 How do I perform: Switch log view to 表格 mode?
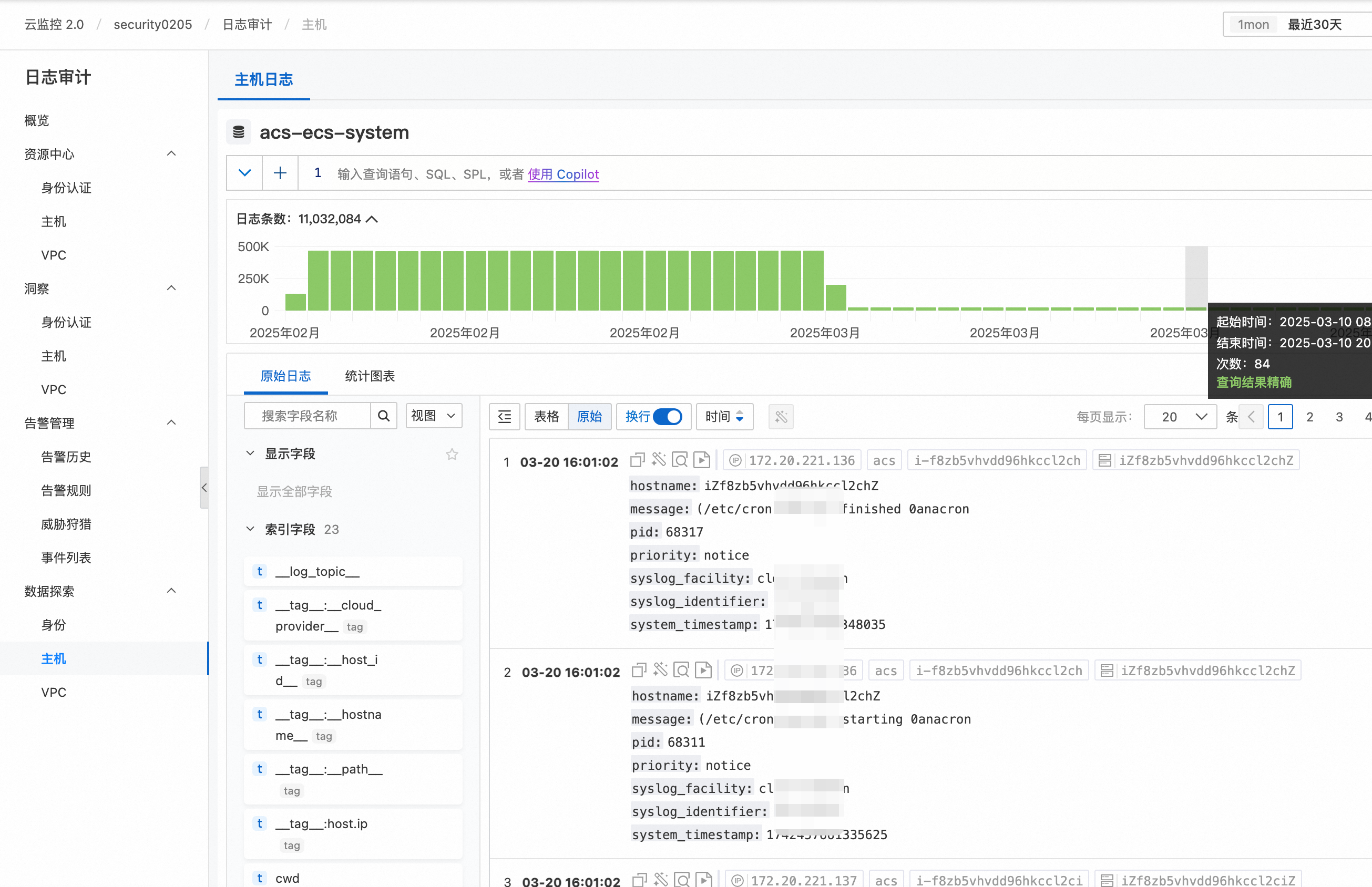click(546, 416)
